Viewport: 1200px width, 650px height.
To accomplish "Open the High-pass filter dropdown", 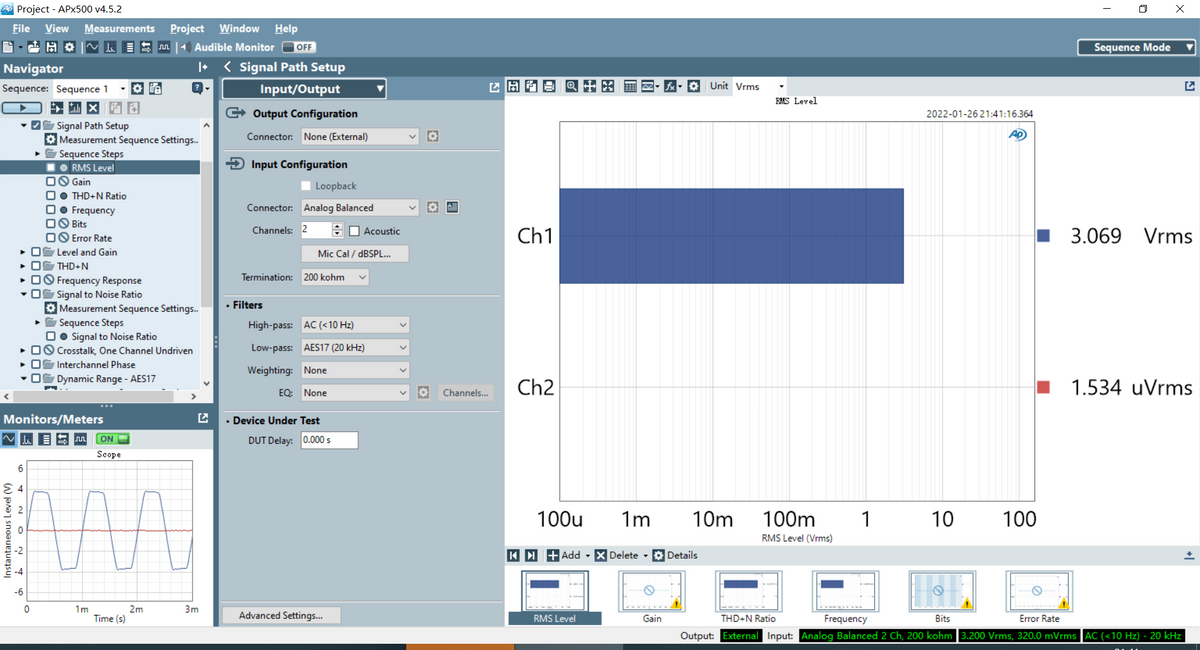I will pyautogui.click(x=355, y=325).
